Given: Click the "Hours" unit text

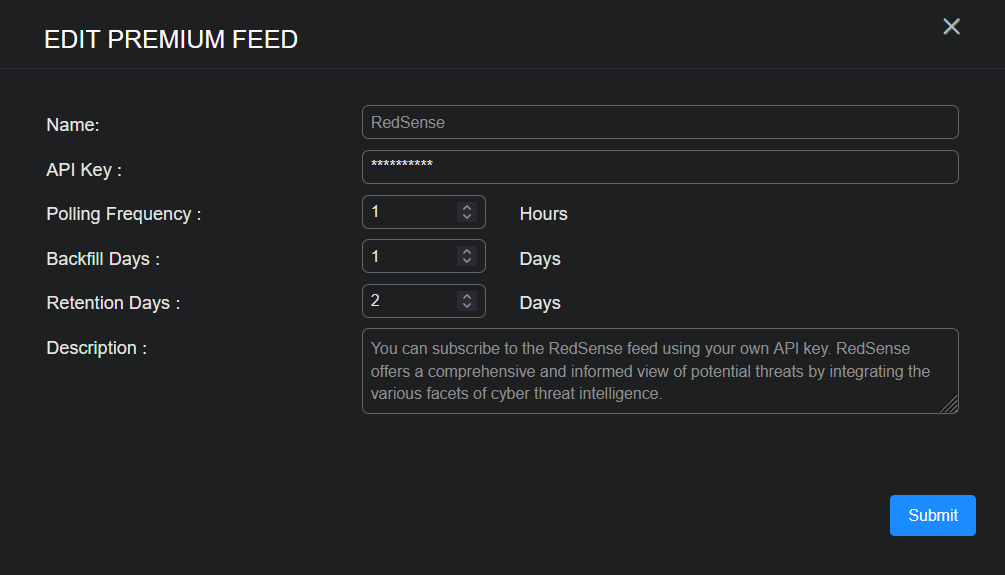Looking at the screenshot, I should coord(543,214).
